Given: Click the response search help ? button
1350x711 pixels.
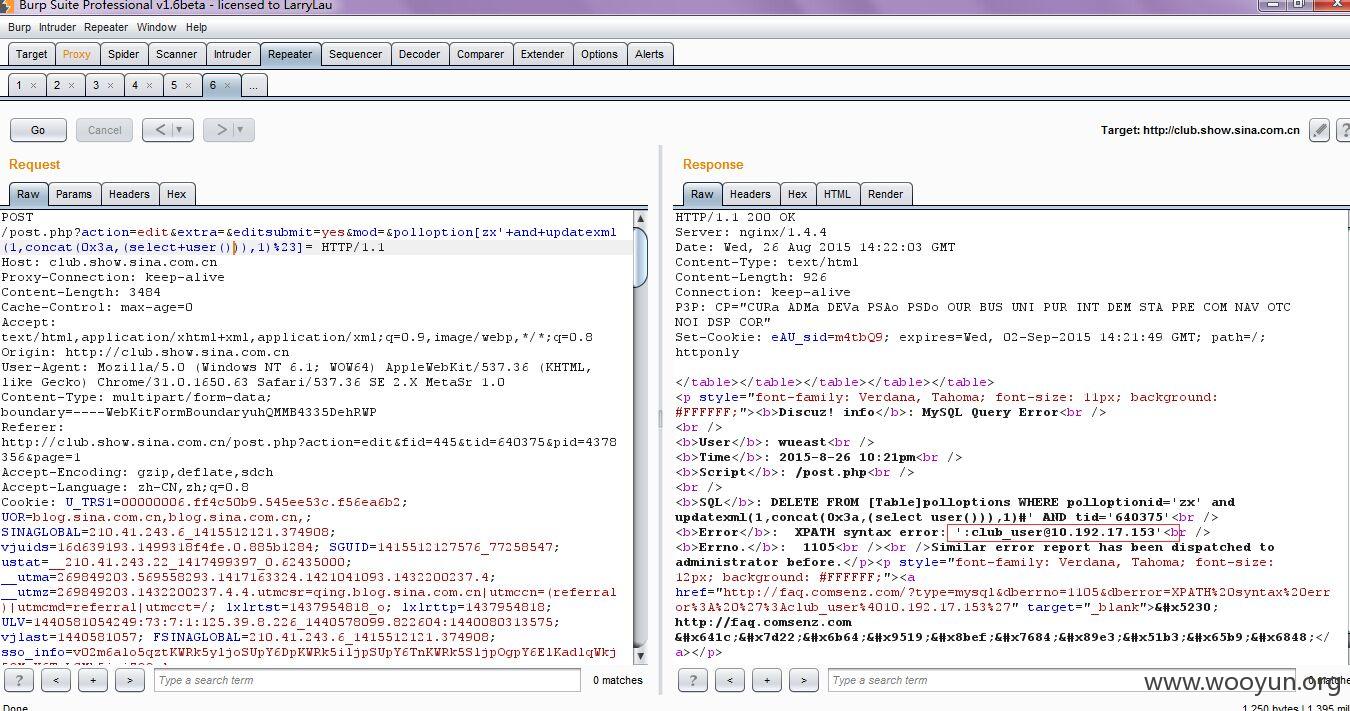Looking at the screenshot, I should [x=692, y=680].
